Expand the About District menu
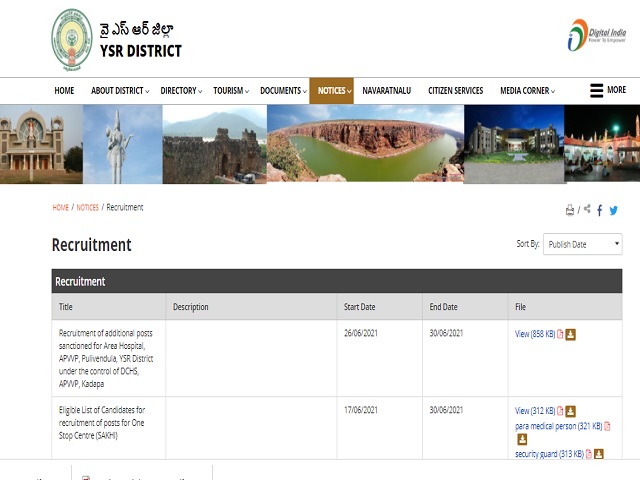 click(x=120, y=91)
